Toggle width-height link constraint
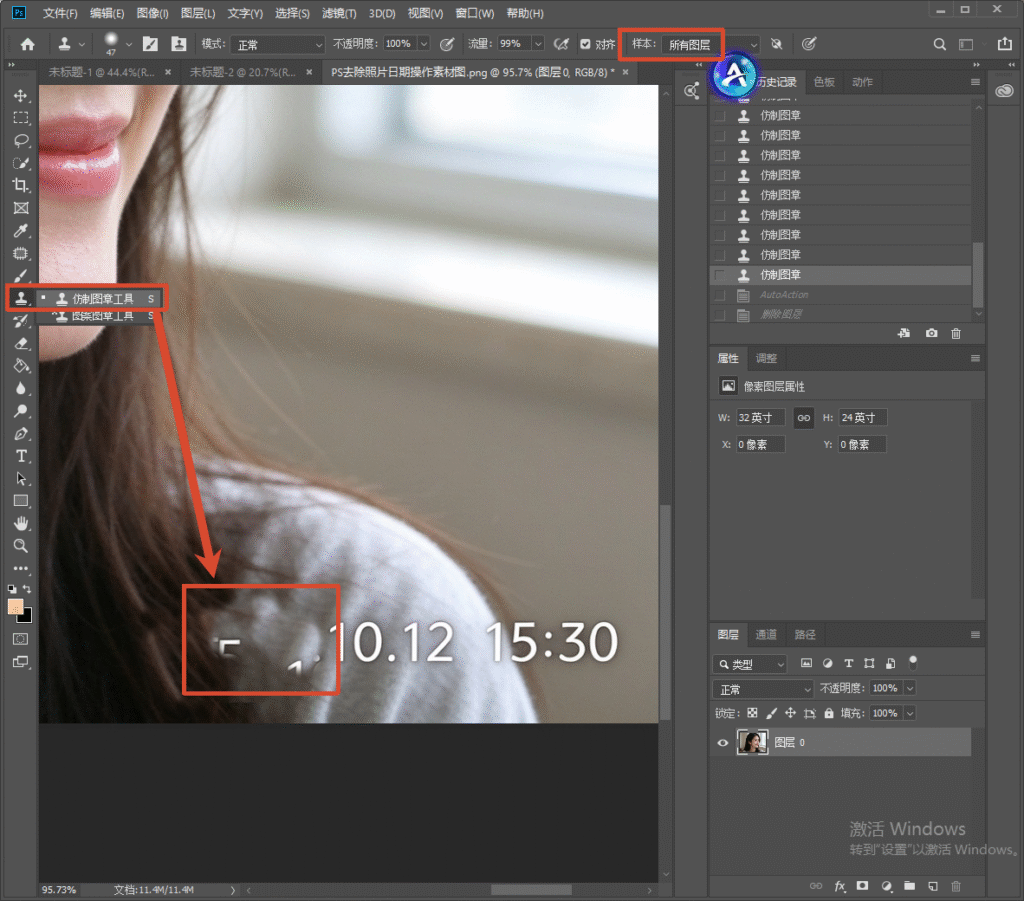The image size is (1024, 901). (x=803, y=418)
